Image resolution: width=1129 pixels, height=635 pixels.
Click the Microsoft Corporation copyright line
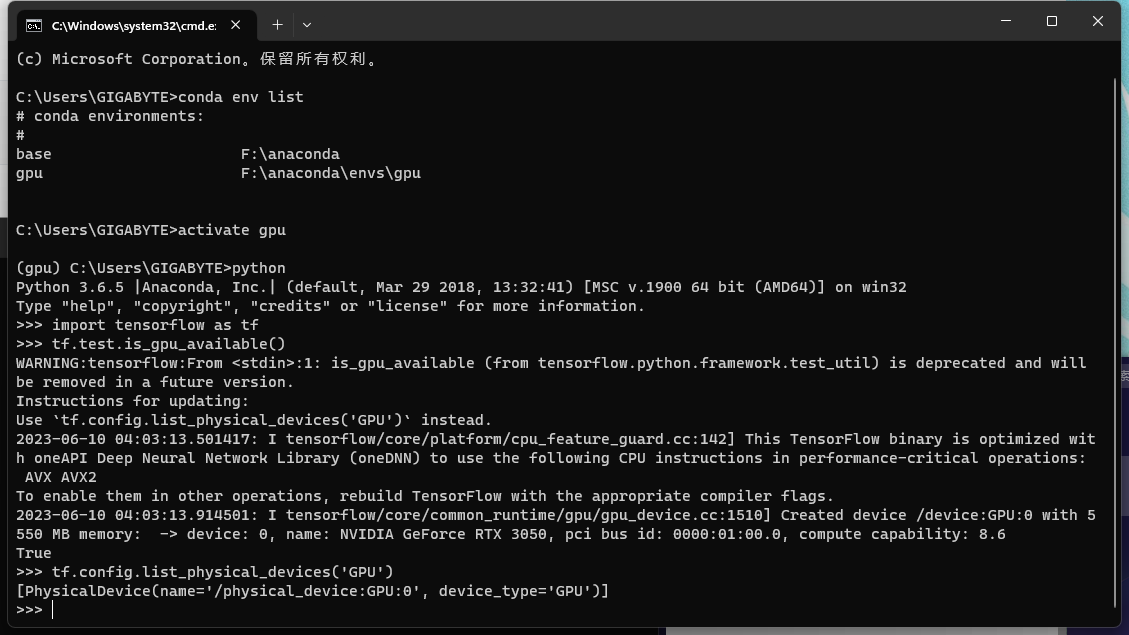(x=197, y=59)
